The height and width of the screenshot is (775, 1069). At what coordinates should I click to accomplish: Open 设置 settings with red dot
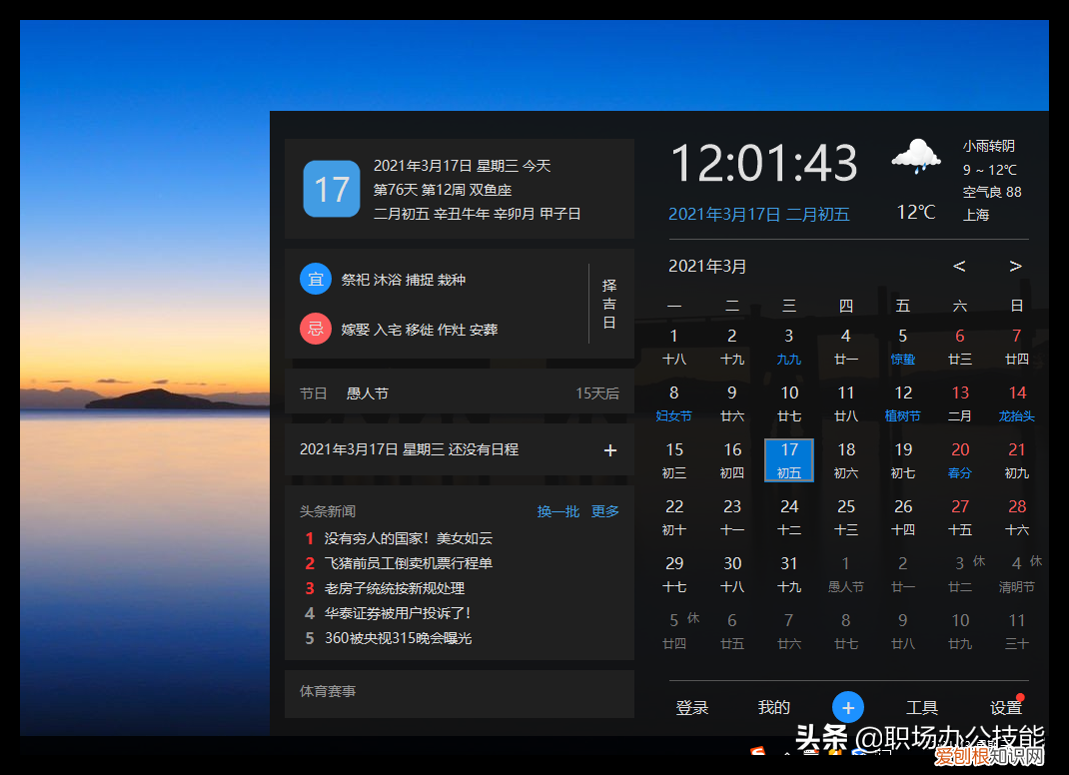[1005, 708]
